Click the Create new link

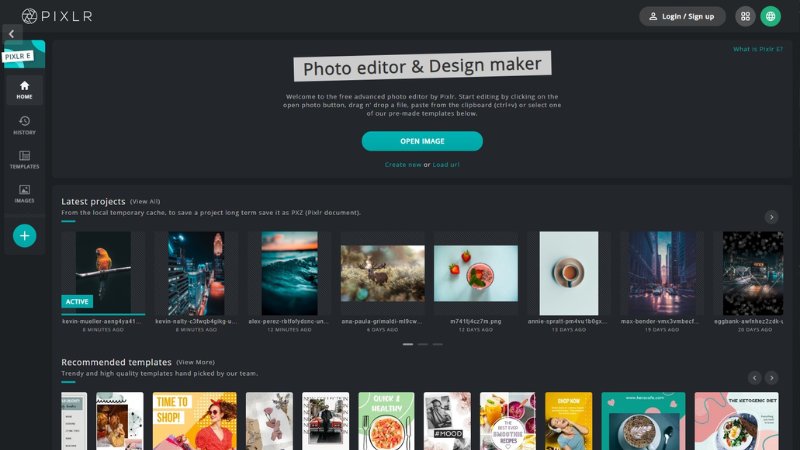[x=403, y=164]
